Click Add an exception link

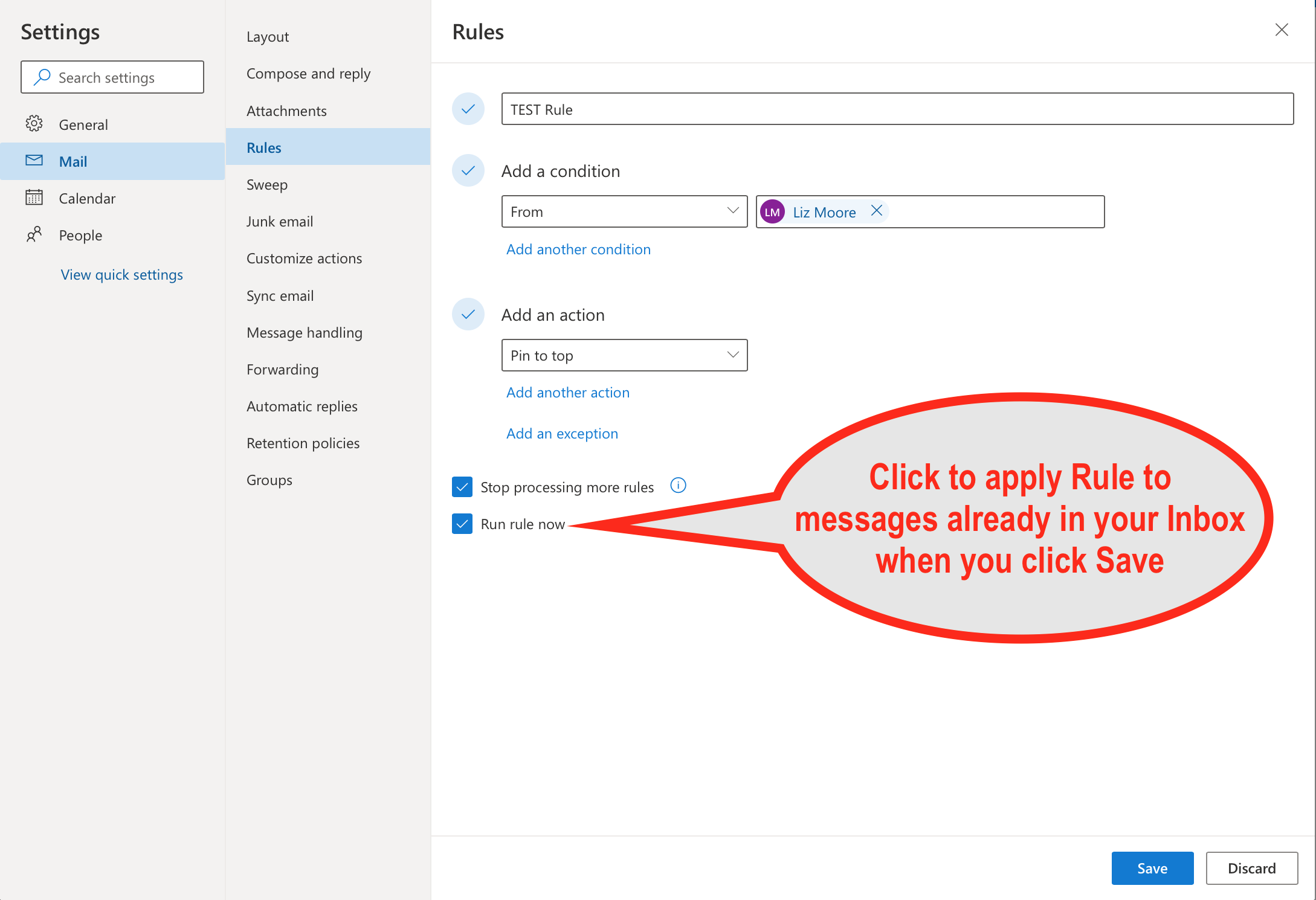[x=562, y=434]
